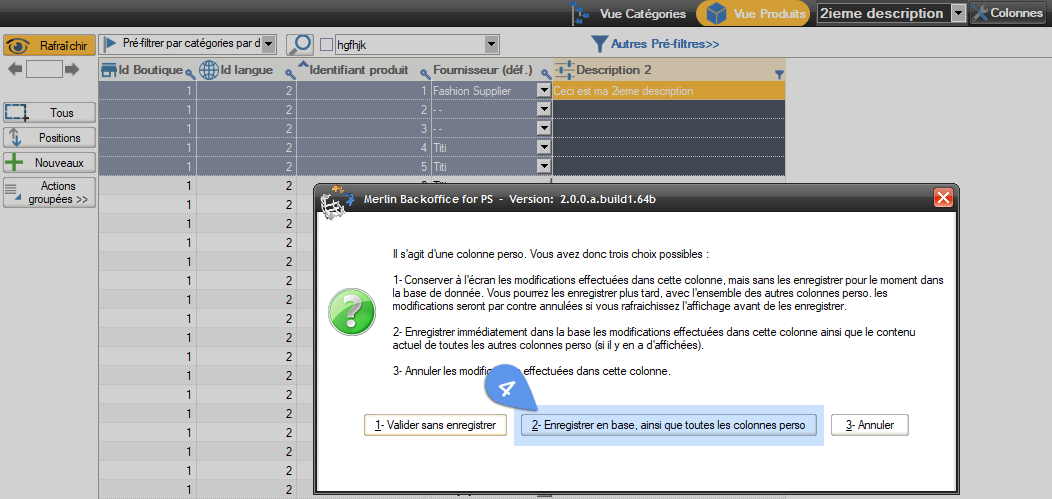Go to previous page with left arrow
The height and width of the screenshot is (499, 1052).
pyautogui.click(x=15, y=69)
